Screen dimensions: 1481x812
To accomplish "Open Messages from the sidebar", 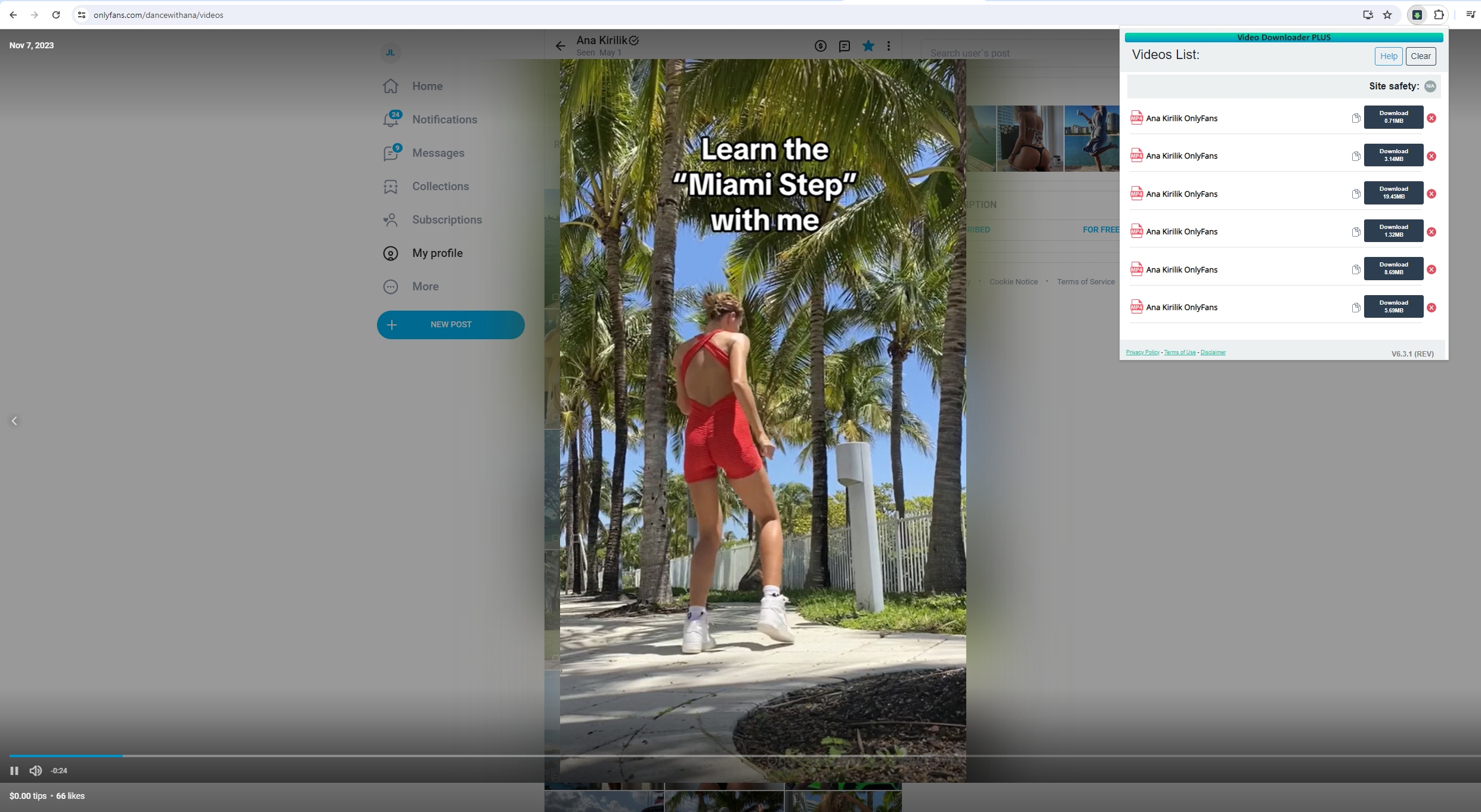I will pos(438,153).
